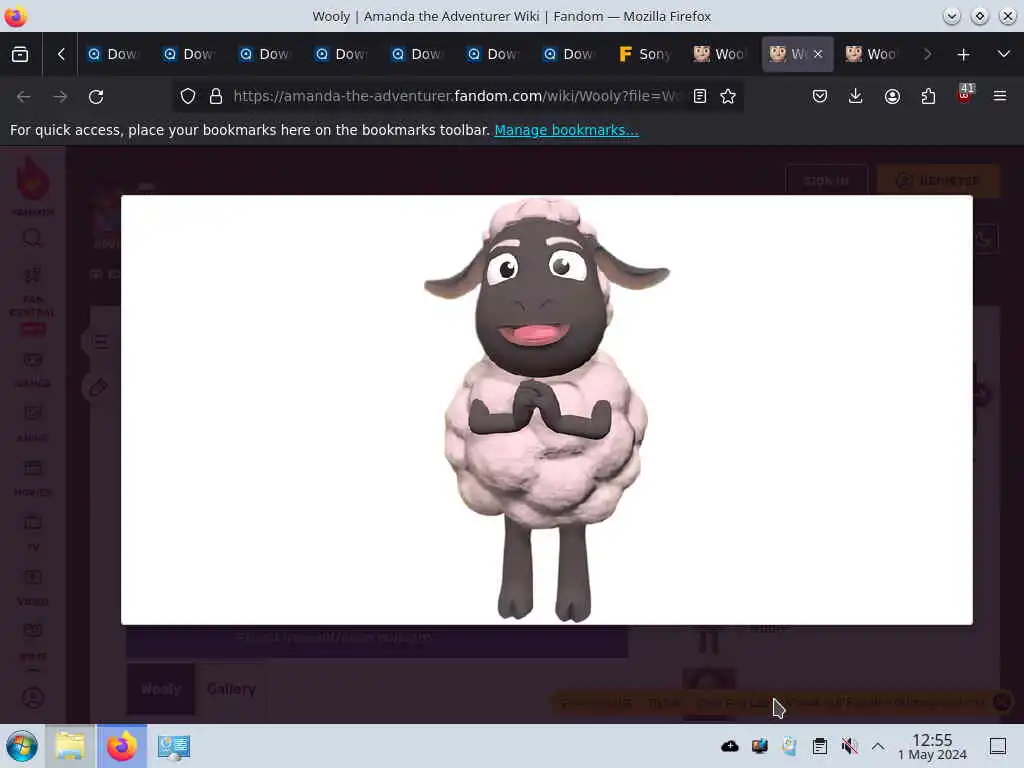Switch to the Sony tab
The image size is (1024, 768).
(644, 54)
